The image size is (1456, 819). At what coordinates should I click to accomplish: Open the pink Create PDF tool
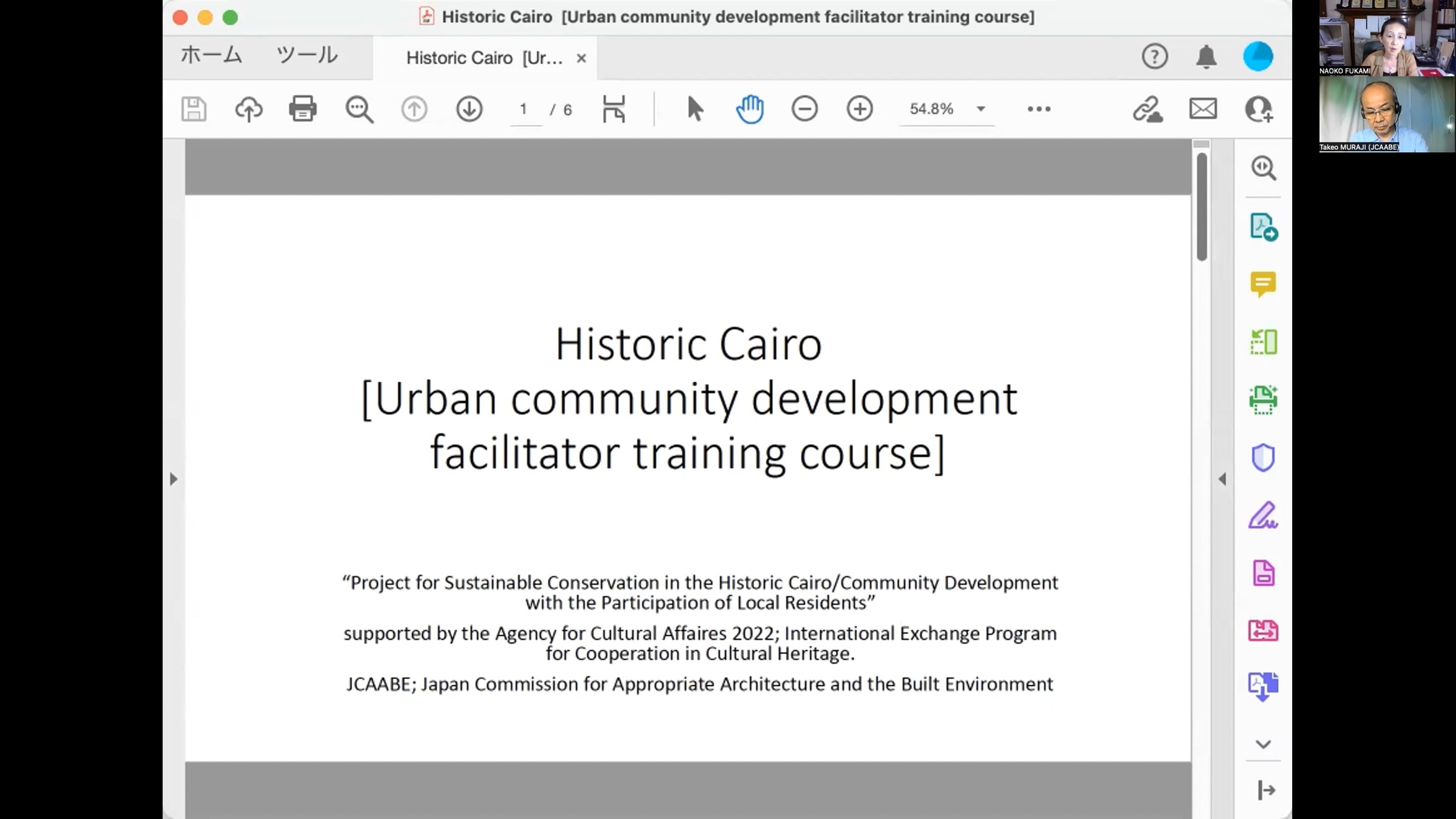click(1264, 573)
